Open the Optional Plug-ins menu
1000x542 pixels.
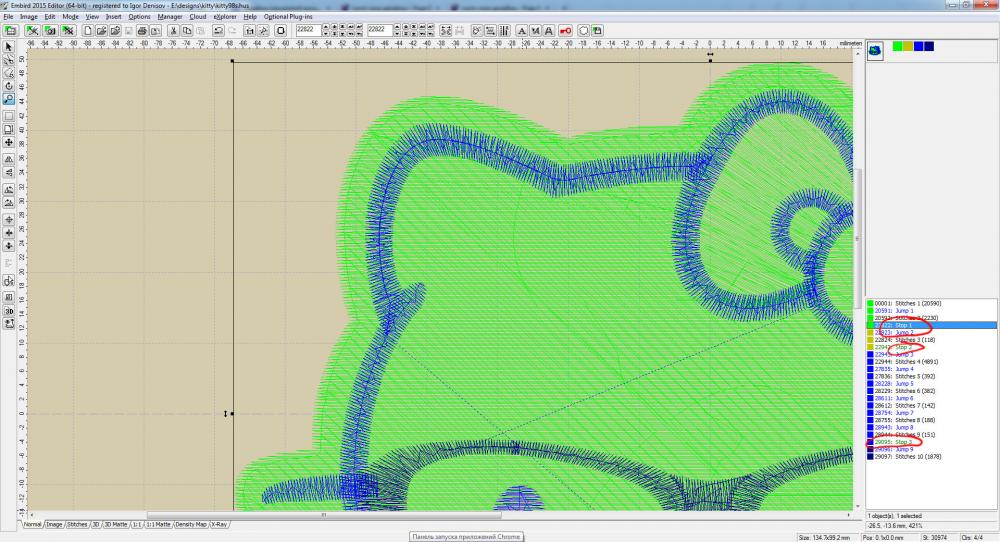click(288, 17)
